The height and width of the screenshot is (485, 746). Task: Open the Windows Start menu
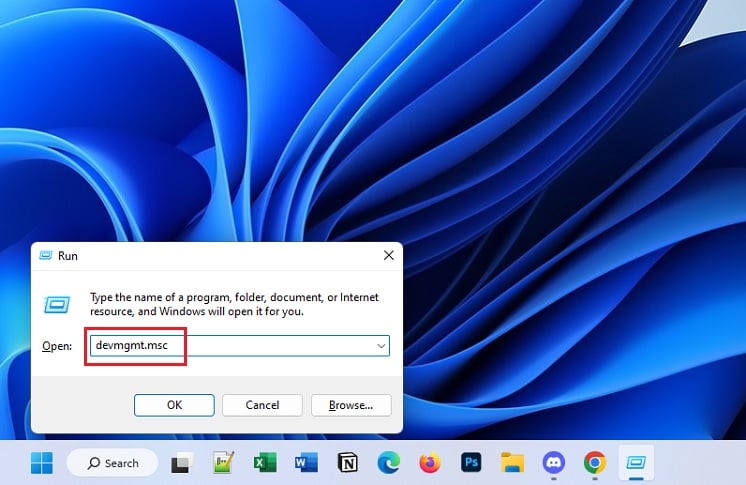(42, 463)
